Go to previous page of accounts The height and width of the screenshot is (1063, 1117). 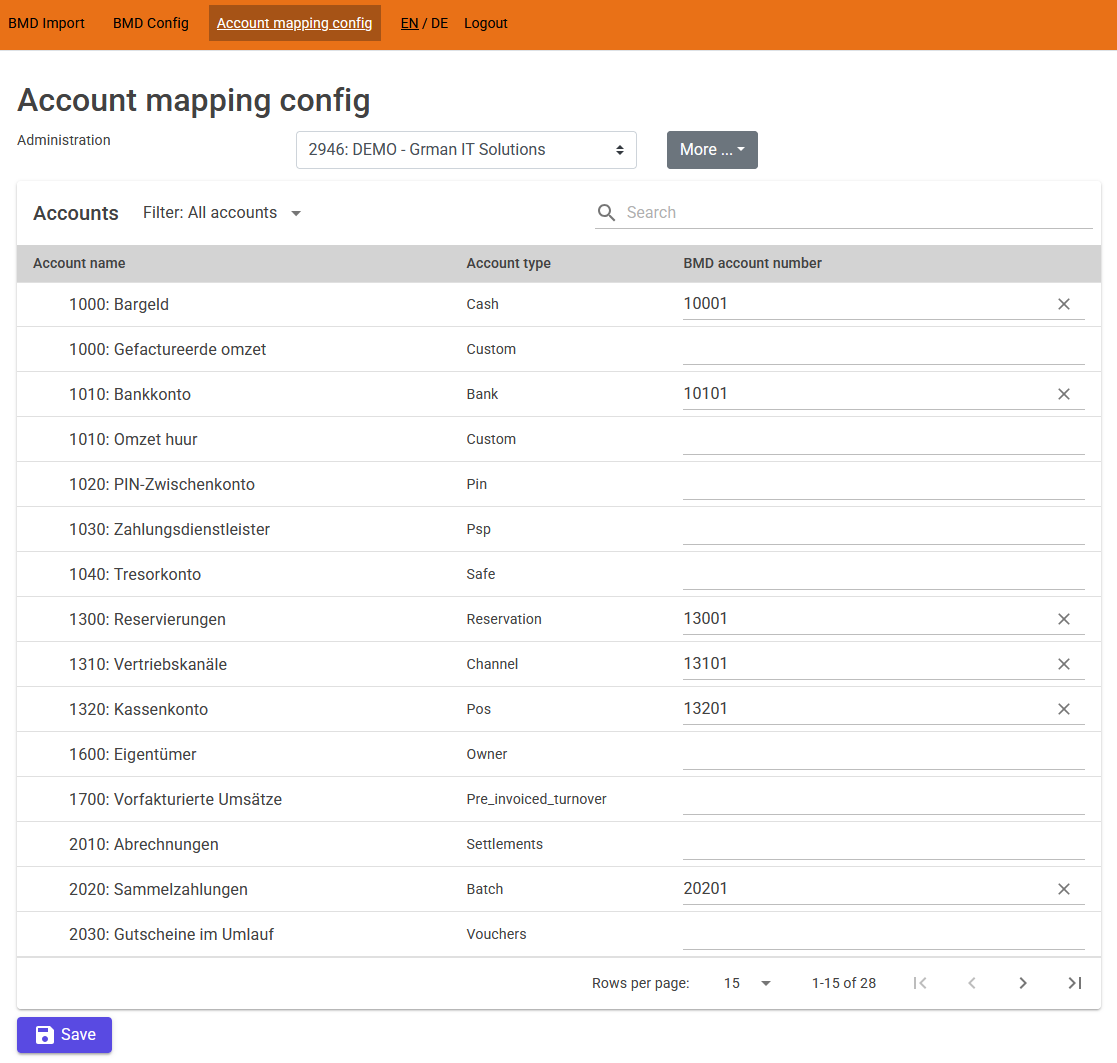point(972,983)
